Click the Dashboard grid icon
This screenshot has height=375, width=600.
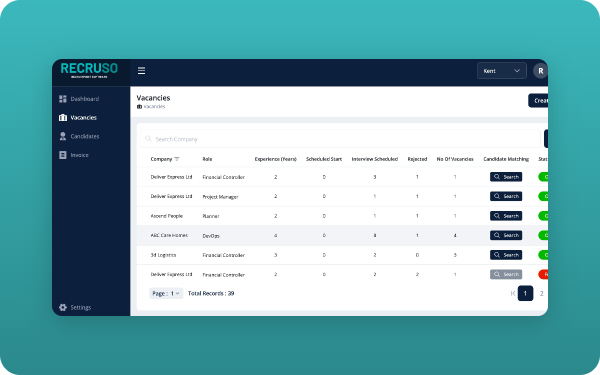[63, 99]
